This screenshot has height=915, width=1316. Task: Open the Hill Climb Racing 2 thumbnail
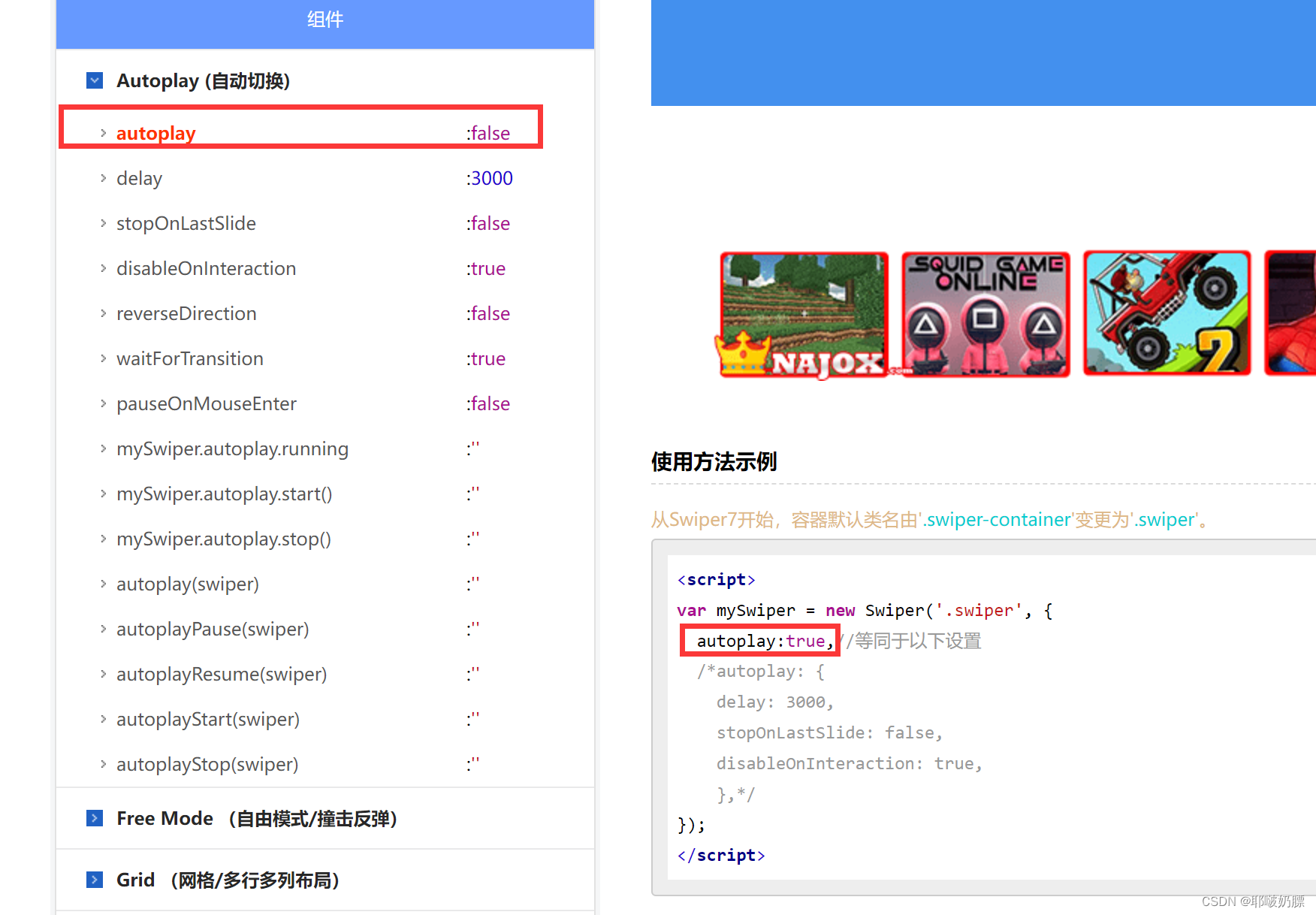pos(1167,313)
